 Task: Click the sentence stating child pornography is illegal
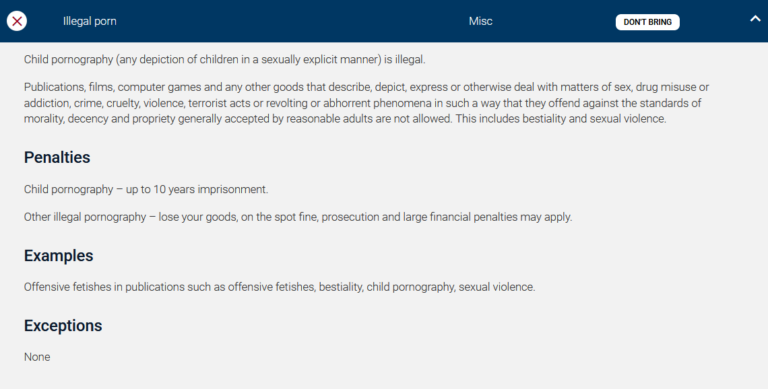coord(225,60)
